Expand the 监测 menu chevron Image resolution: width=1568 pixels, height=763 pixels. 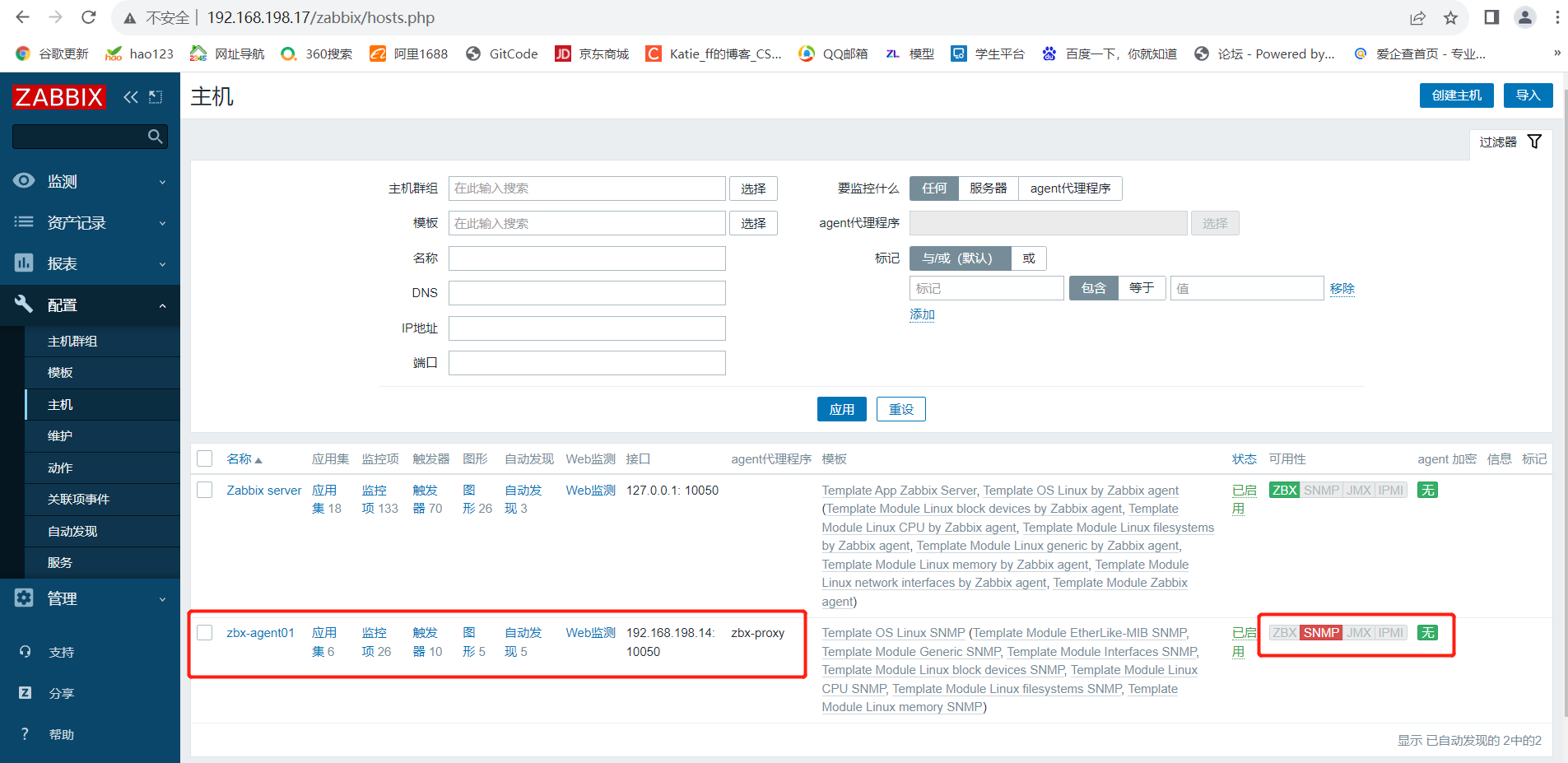tap(162, 182)
